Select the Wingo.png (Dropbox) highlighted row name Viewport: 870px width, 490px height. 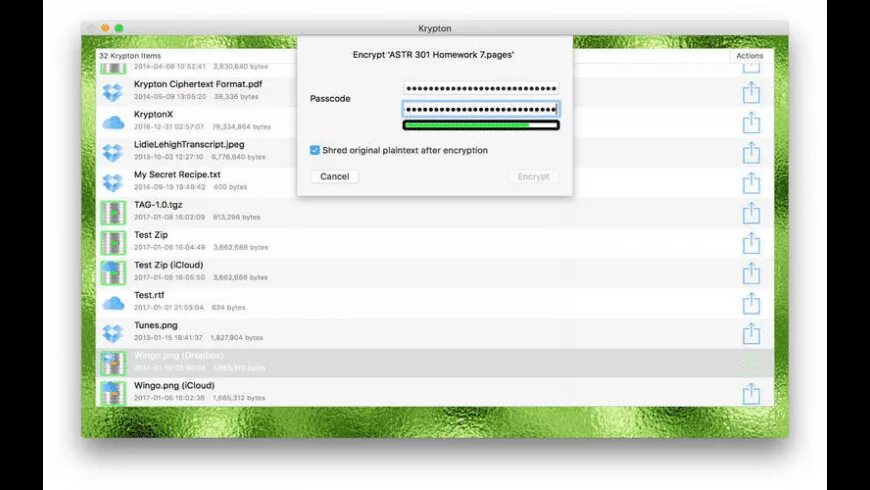(179, 355)
